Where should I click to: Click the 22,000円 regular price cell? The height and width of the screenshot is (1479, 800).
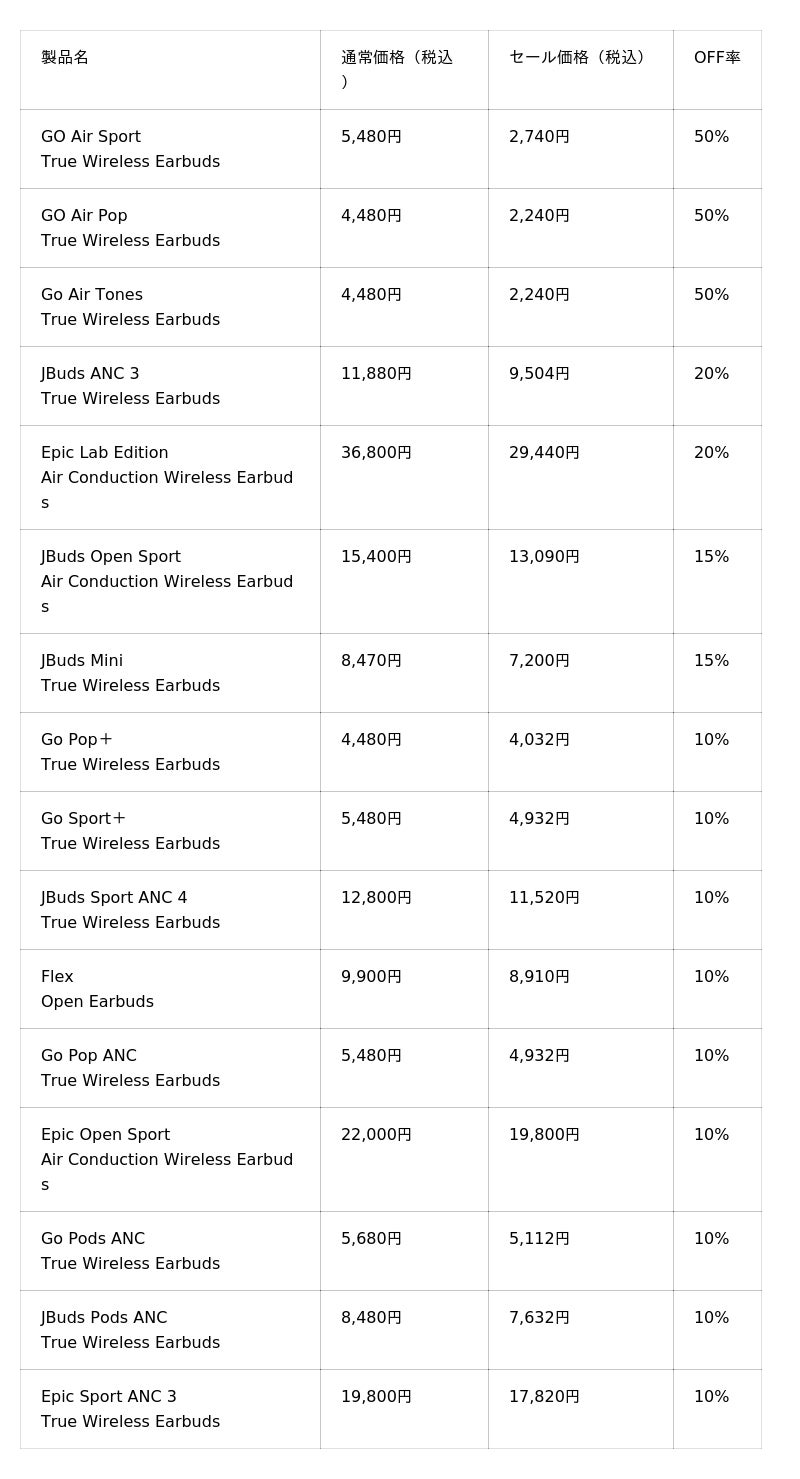[376, 1135]
